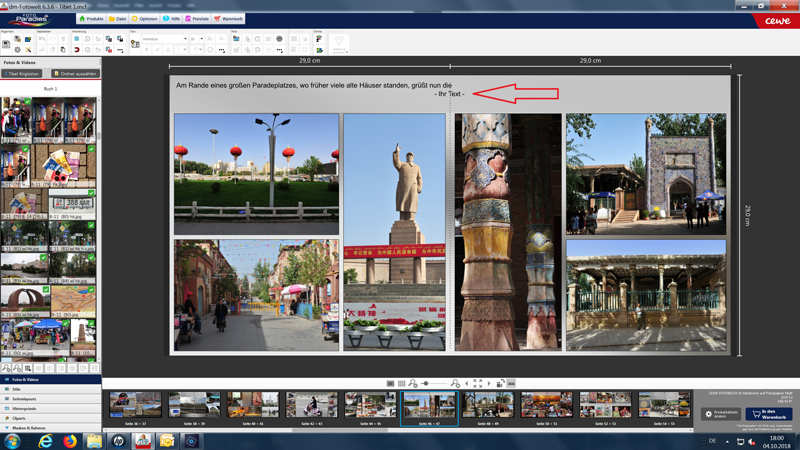The image size is (800, 450).
Task: Click the Hilfe question mark button
Action: point(172,19)
